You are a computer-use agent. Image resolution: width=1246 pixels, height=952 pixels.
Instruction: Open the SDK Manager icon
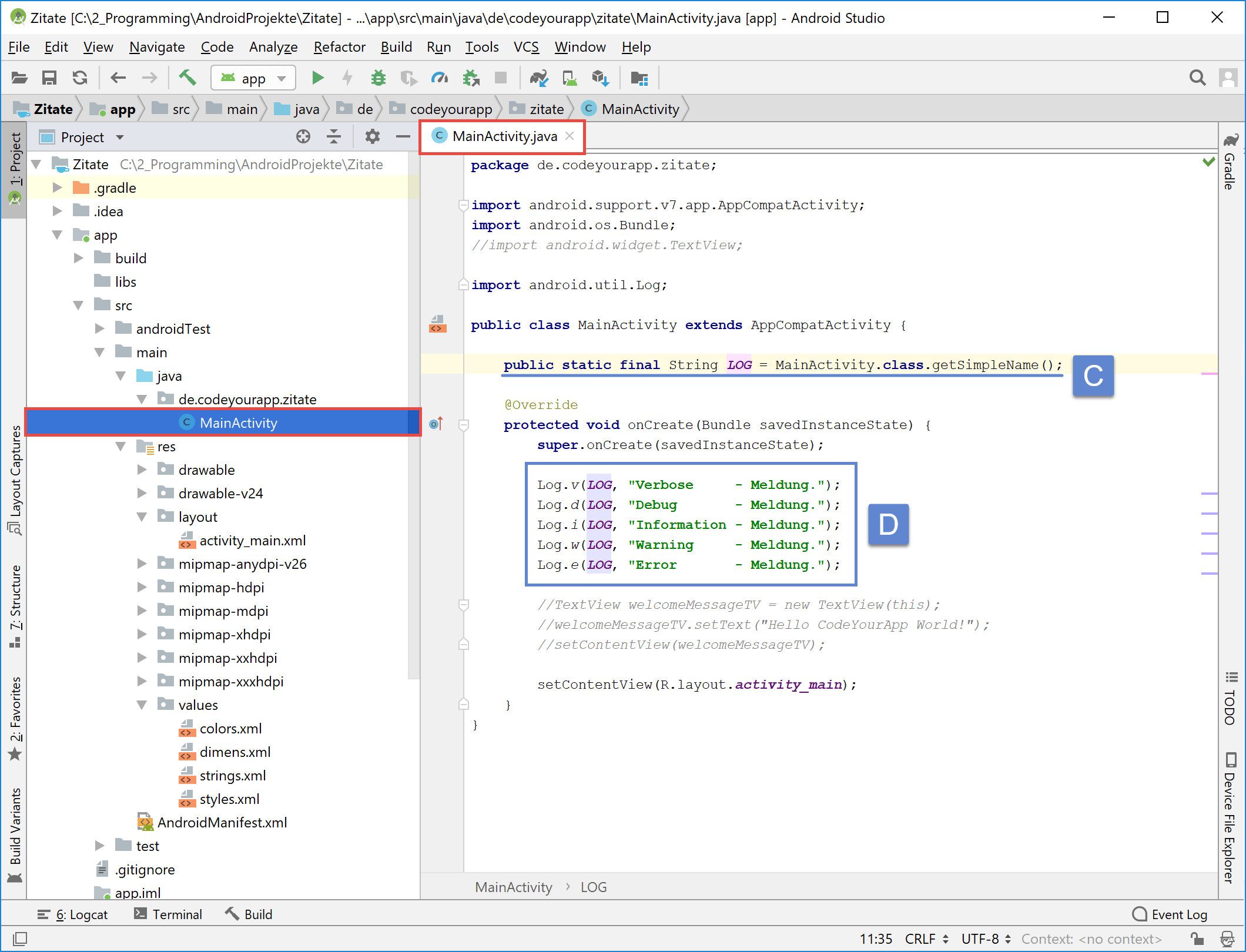pos(600,78)
